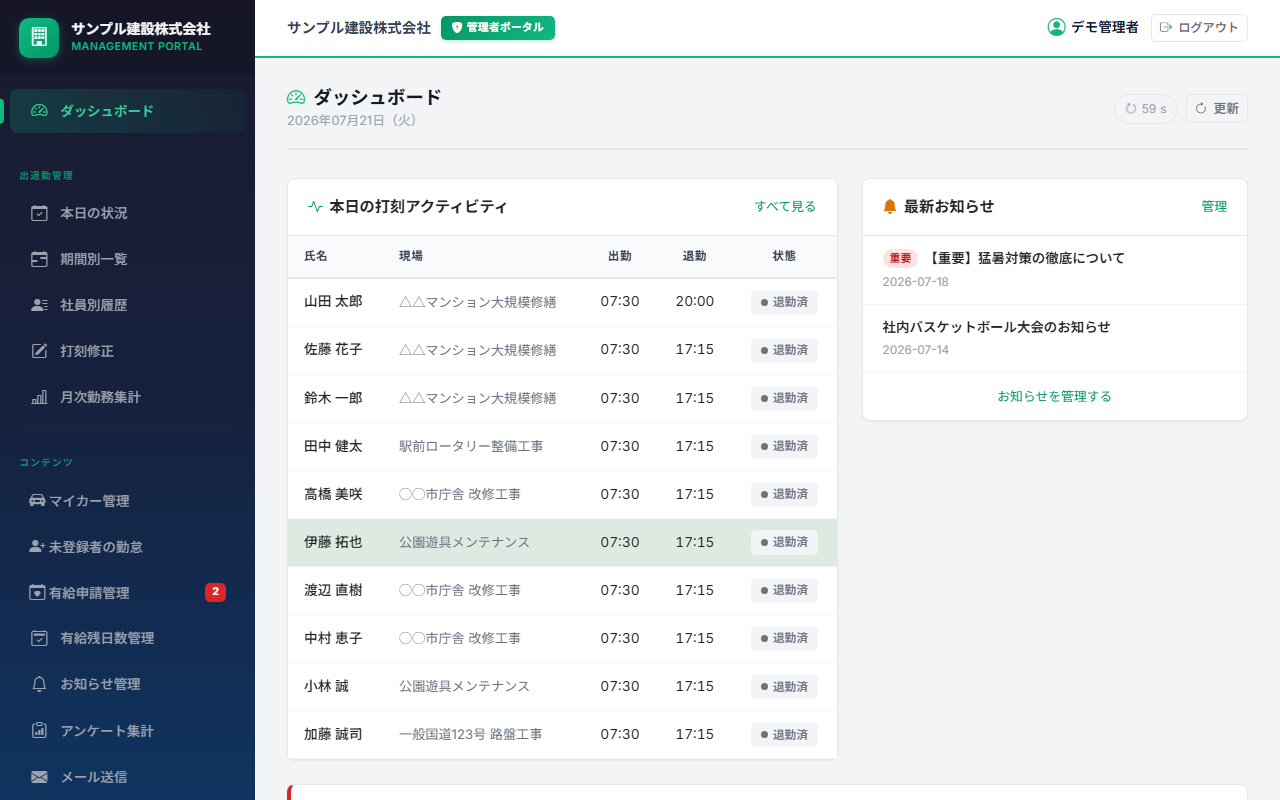Click the car icon beside マイカー管理
The image size is (1280, 800).
[x=37, y=501]
